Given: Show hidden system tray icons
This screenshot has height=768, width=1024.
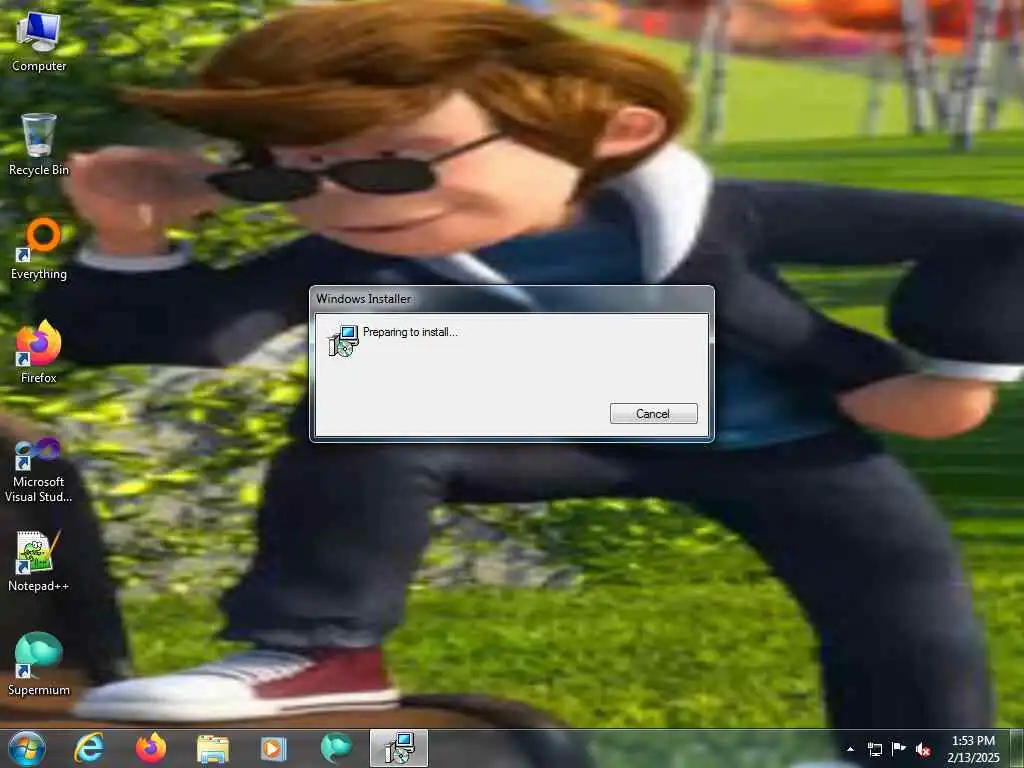Looking at the screenshot, I should coord(850,749).
